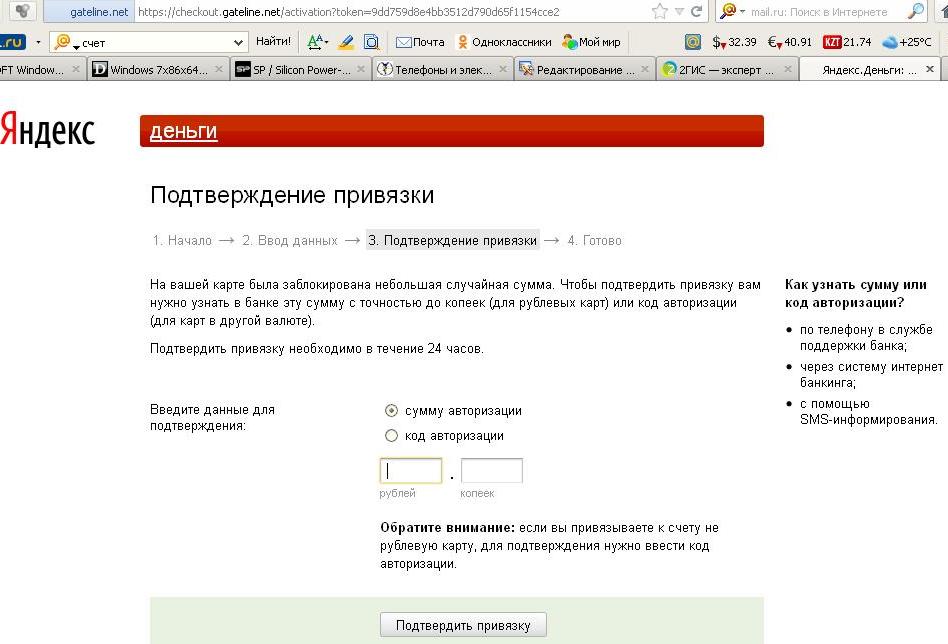Open the 'Почта' mail toolbar button
This screenshot has width=948, height=644.
click(x=420, y=42)
